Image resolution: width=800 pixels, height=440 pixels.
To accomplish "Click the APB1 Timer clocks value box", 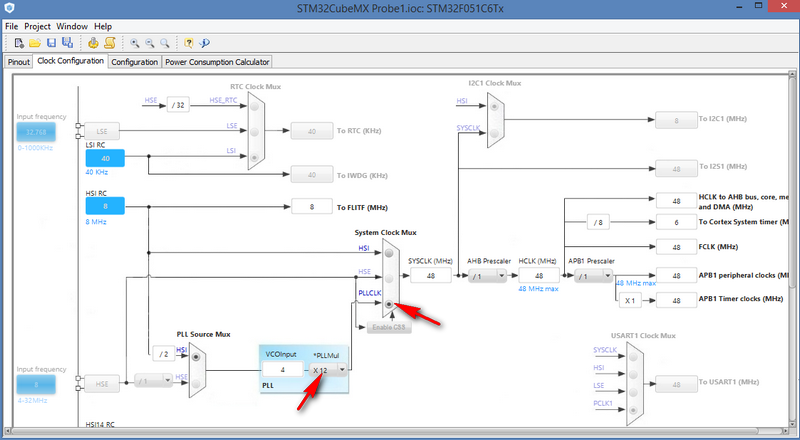I will coord(676,300).
